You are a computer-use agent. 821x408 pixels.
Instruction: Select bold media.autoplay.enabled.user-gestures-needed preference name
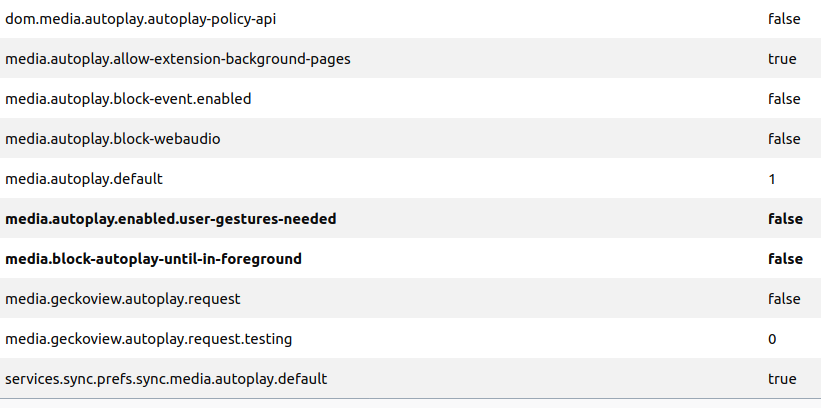171,219
